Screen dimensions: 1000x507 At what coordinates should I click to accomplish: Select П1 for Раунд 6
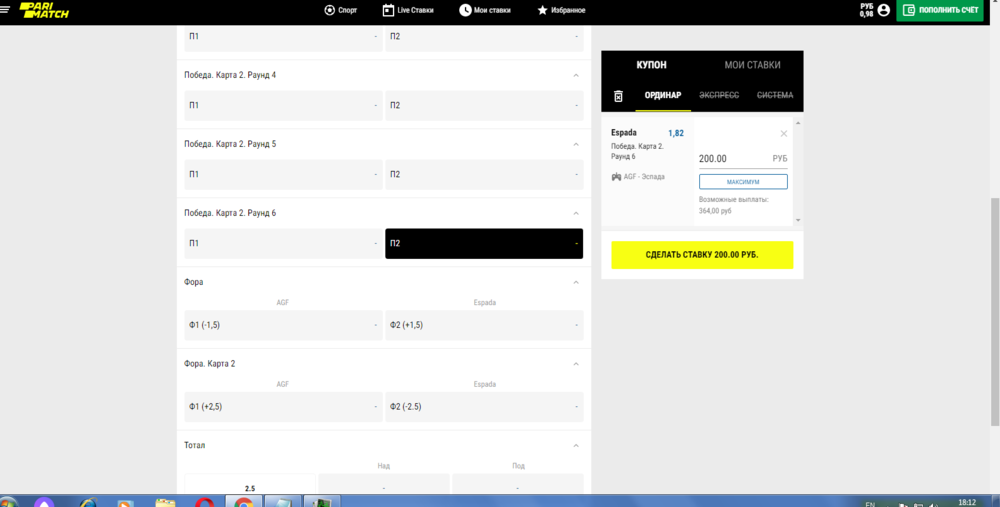tap(283, 243)
